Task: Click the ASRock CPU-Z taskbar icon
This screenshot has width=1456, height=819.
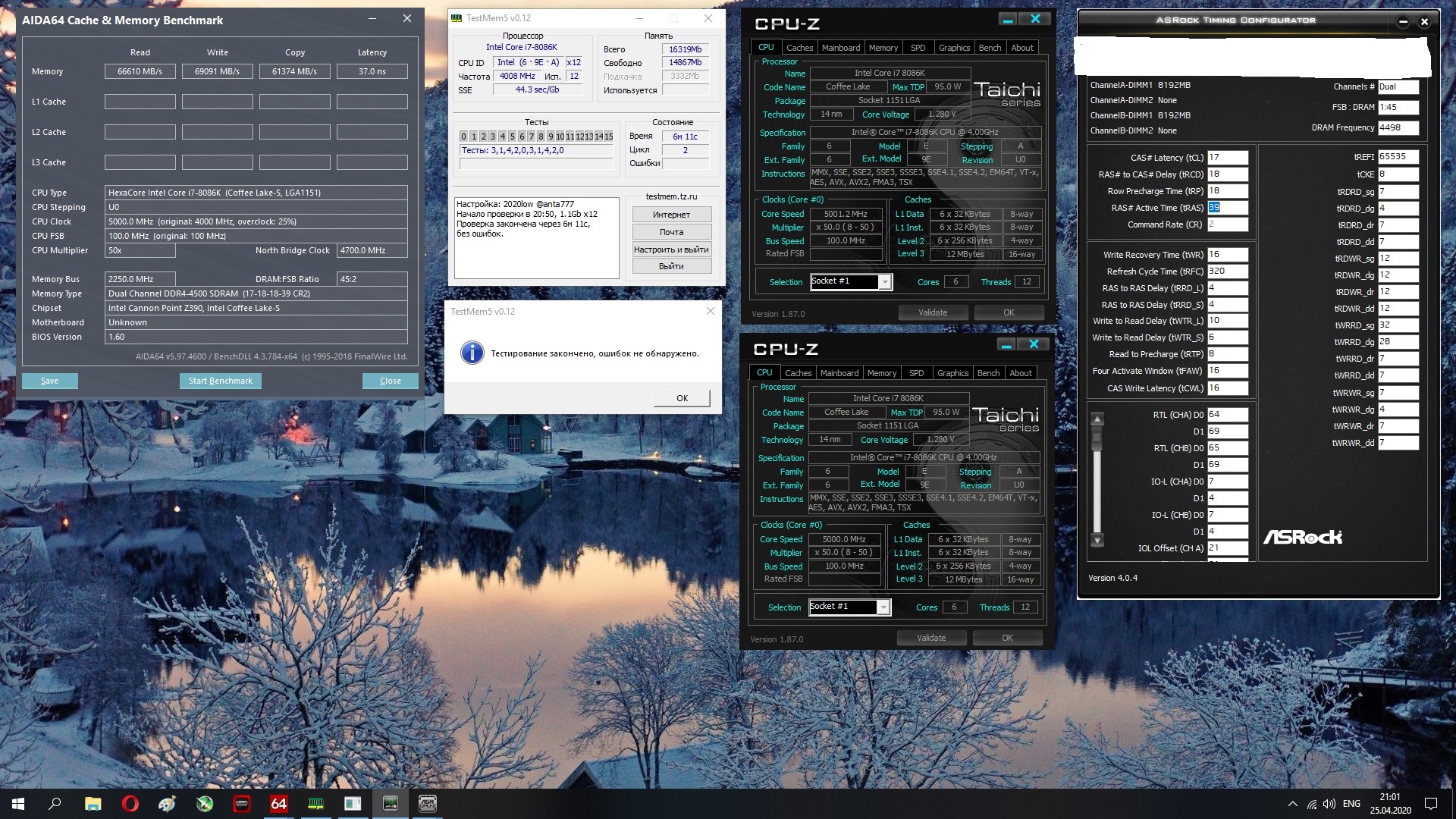Action: click(x=428, y=804)
